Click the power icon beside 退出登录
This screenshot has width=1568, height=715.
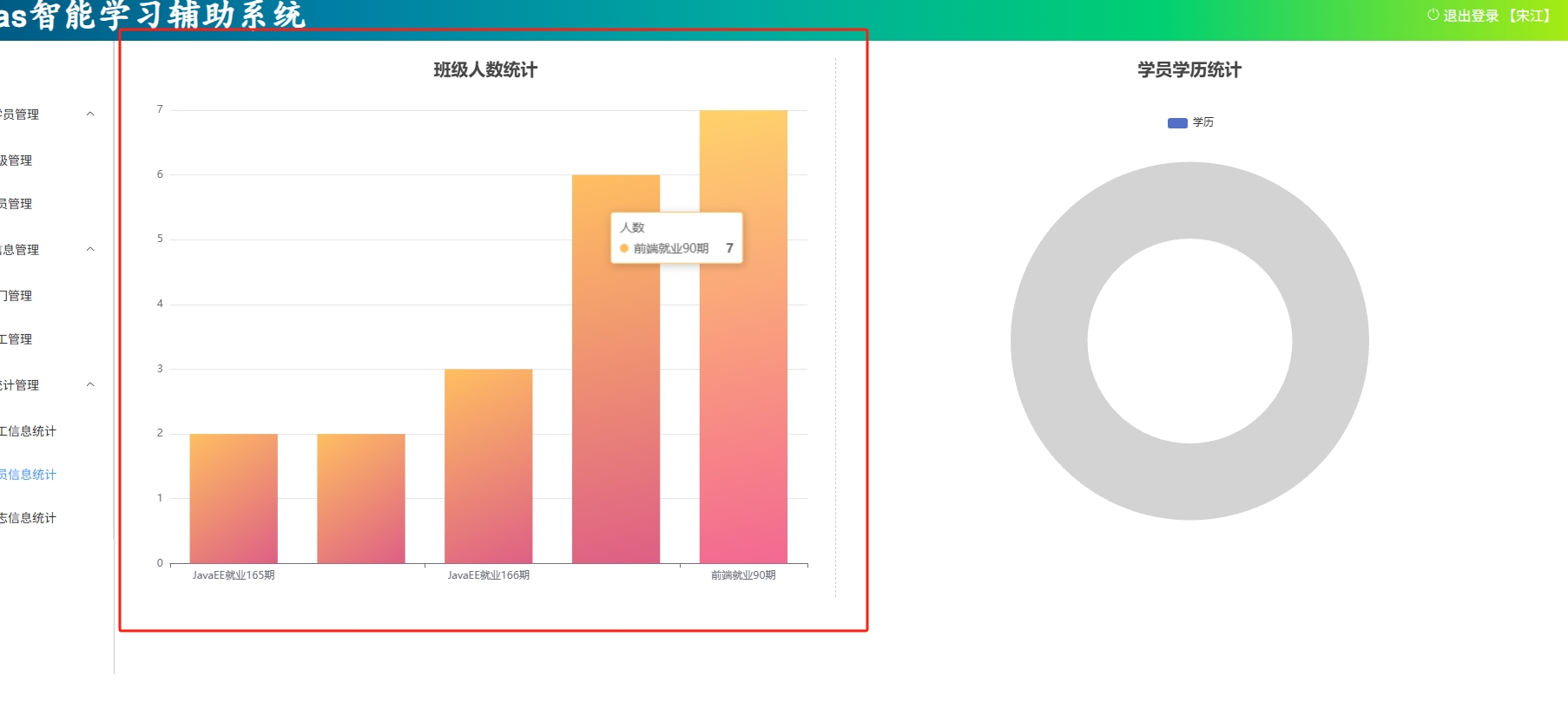pos(1433,15)
